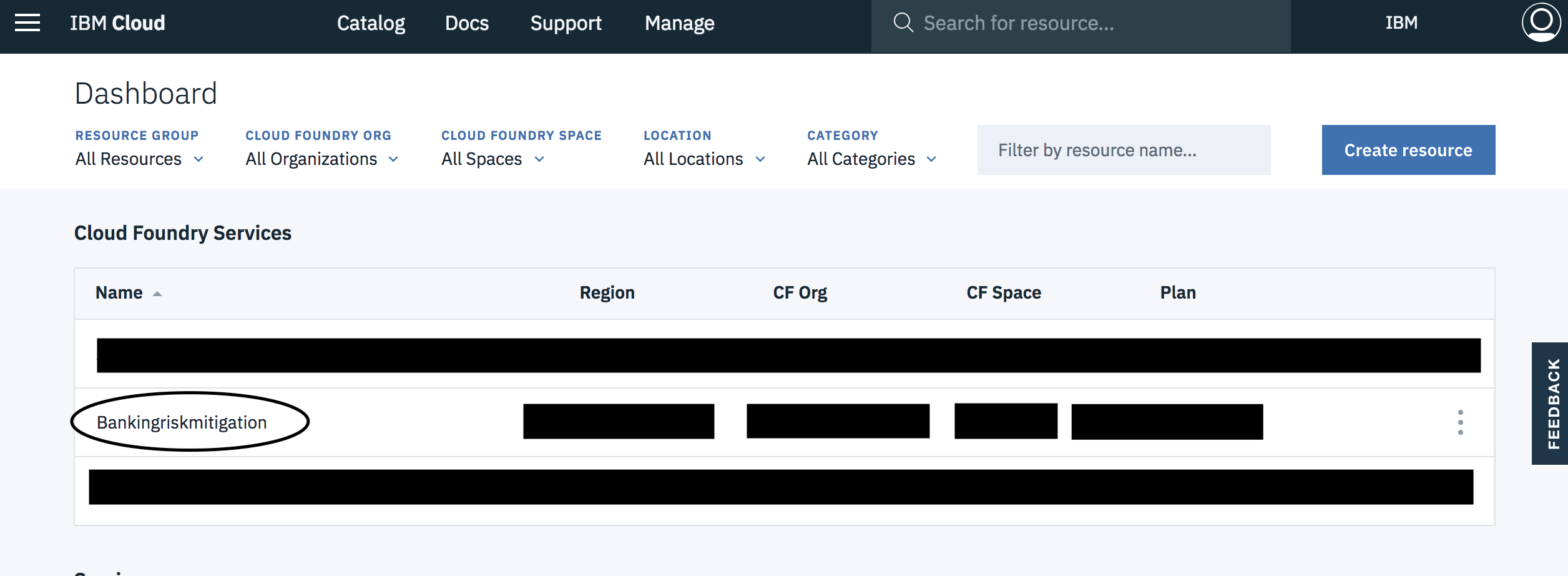Open the Docs menu item
The image size is (1568, 576).
467,23
